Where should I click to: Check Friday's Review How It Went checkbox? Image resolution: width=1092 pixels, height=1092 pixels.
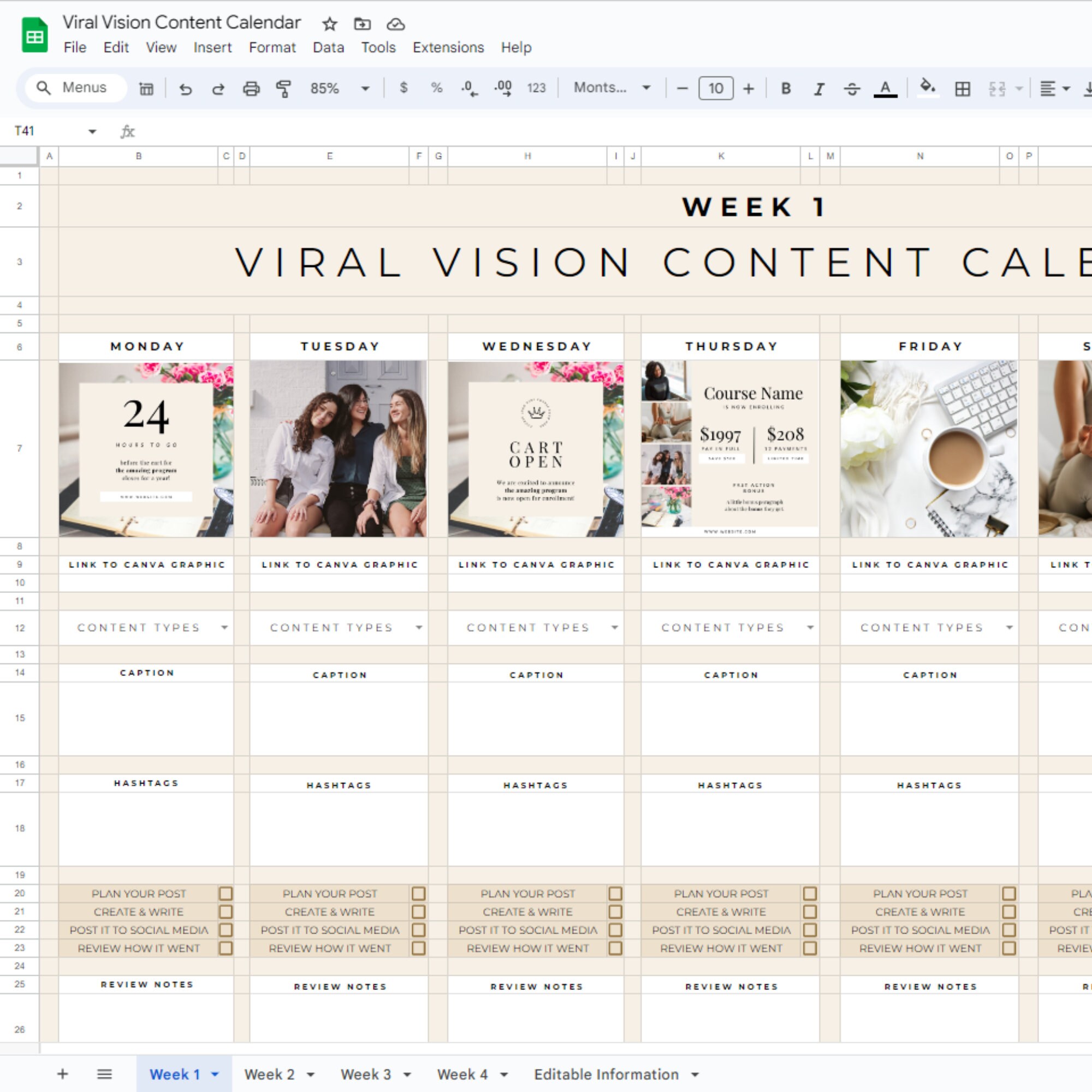(x=1008, y=948)
